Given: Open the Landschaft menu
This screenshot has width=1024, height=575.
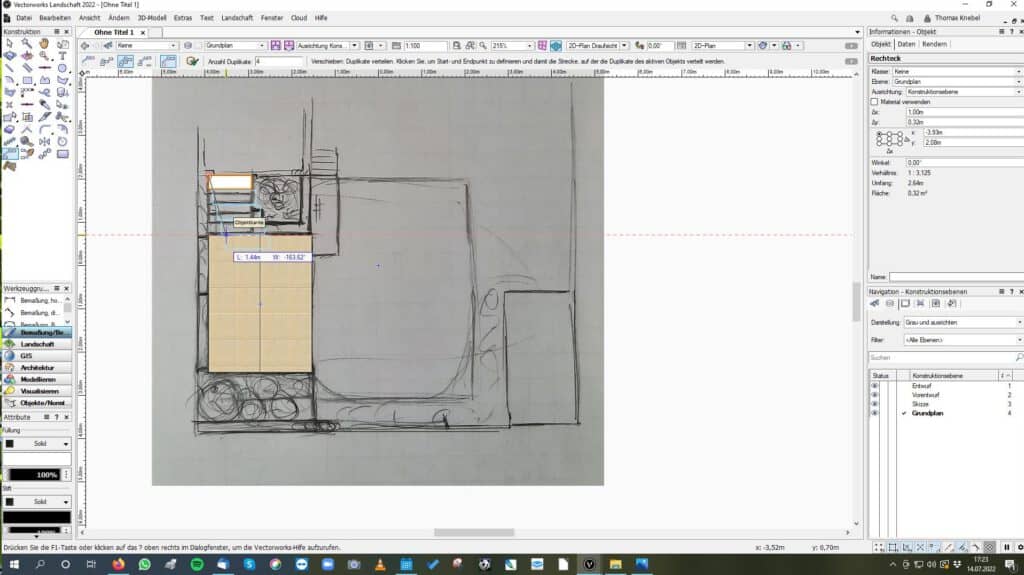Looking at the screenshot, I should [x=236, y=18].
